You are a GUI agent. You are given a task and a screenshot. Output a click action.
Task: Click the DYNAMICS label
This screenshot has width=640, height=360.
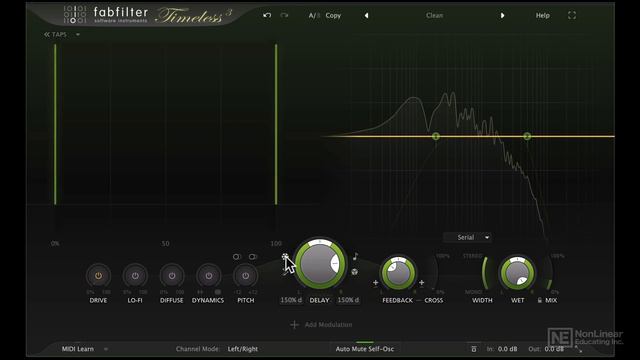208,300
